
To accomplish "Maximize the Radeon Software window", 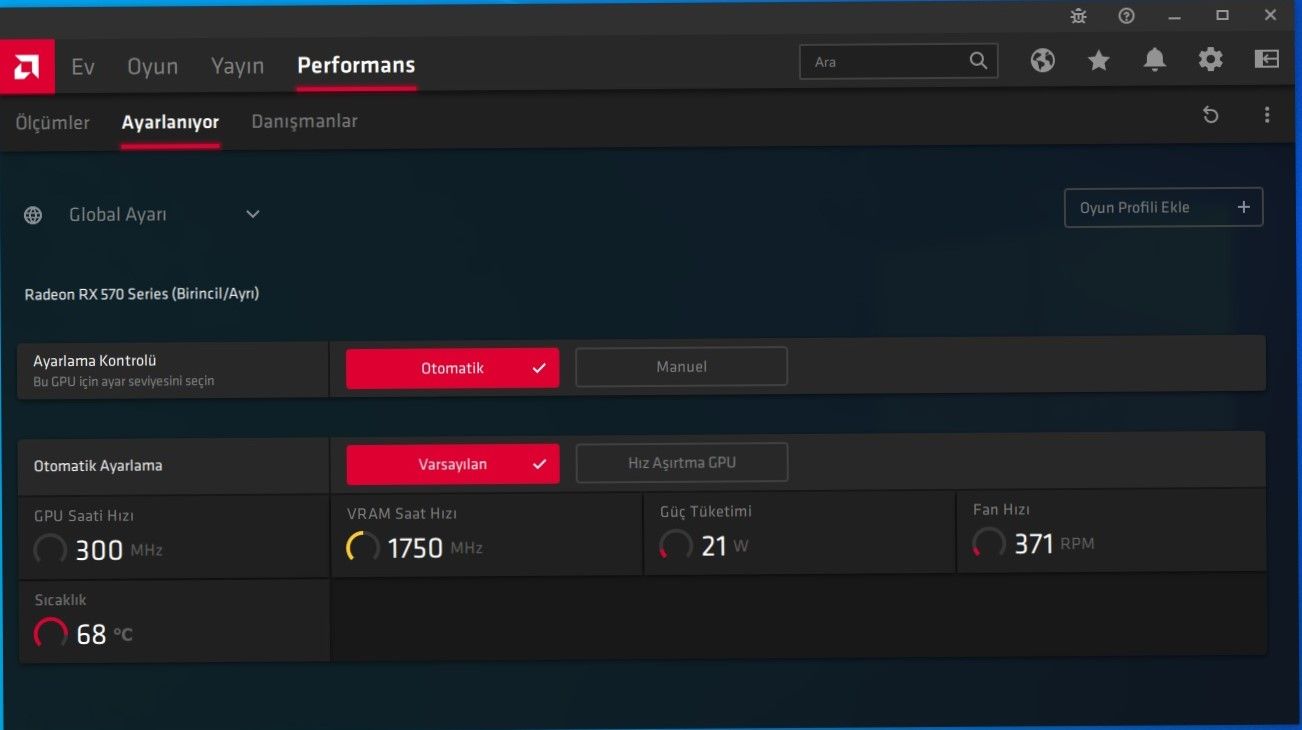I will click(x=1222, y=15).
